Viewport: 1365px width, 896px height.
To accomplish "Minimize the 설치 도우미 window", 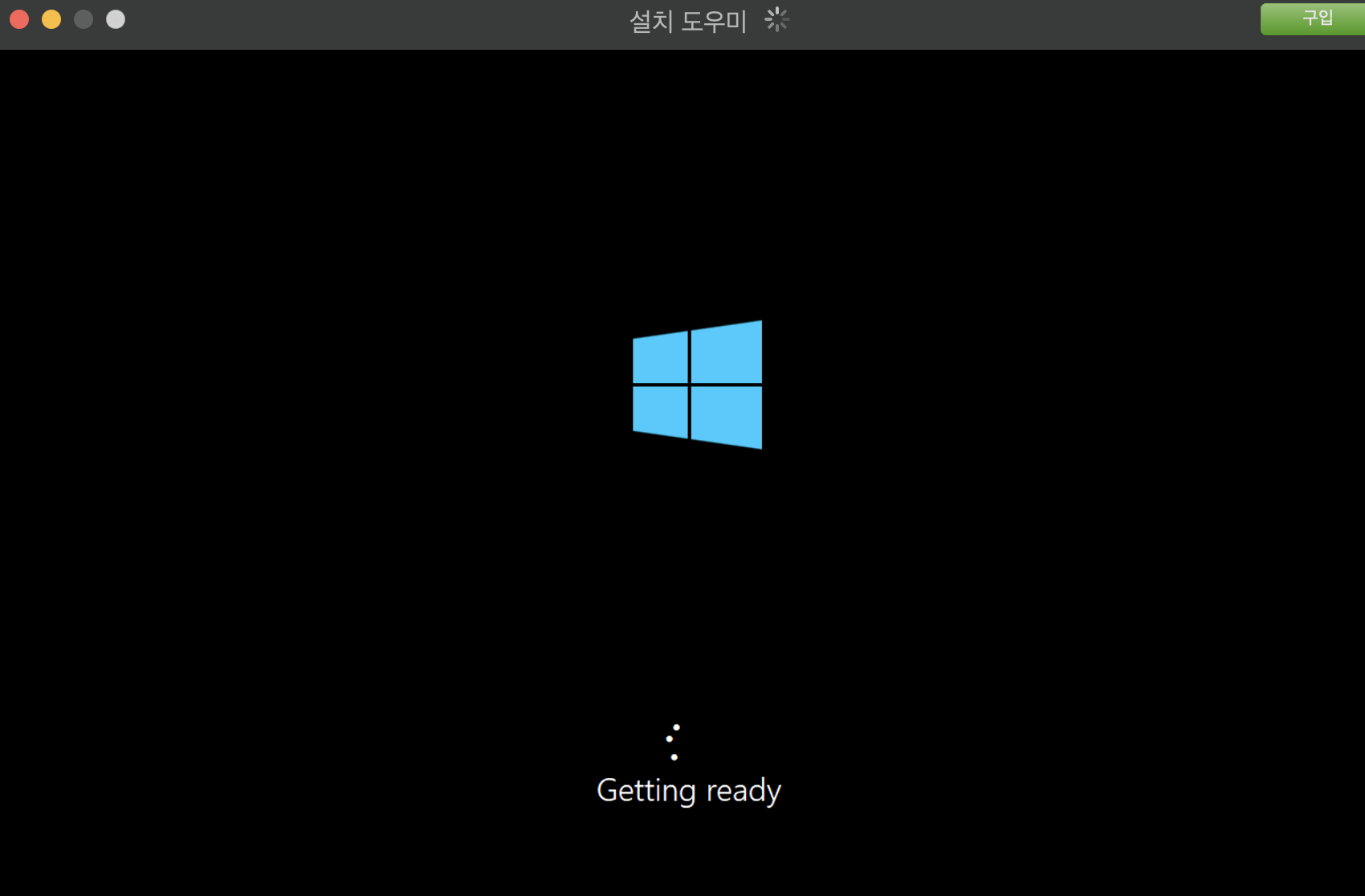I will click(x=51, y=19).
